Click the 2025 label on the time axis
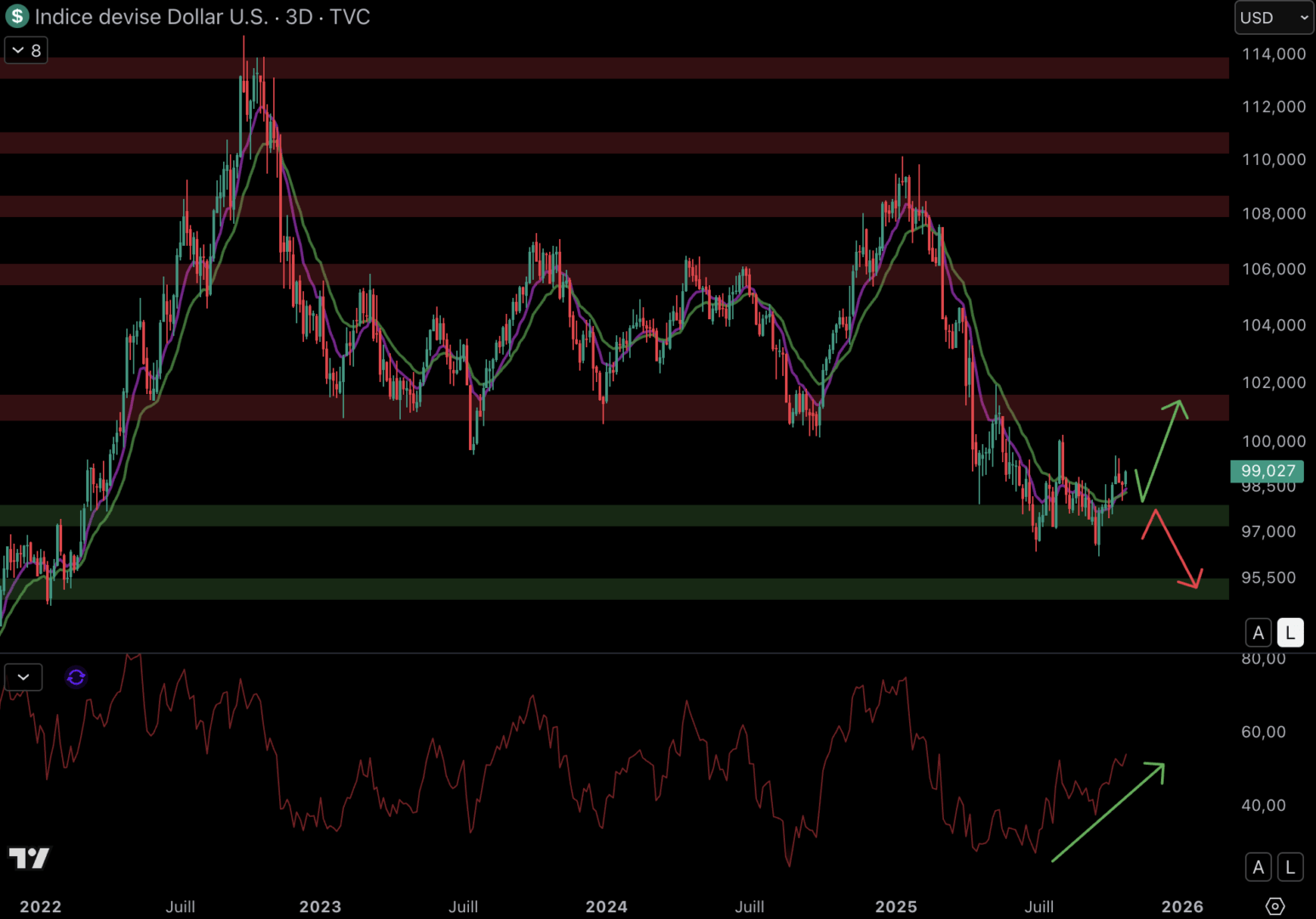Viewport: 1316px width, 919px height. click(895, 906)
